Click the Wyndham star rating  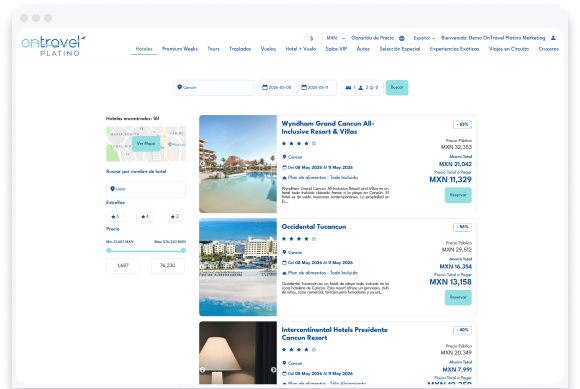click(x=299, y=143)
